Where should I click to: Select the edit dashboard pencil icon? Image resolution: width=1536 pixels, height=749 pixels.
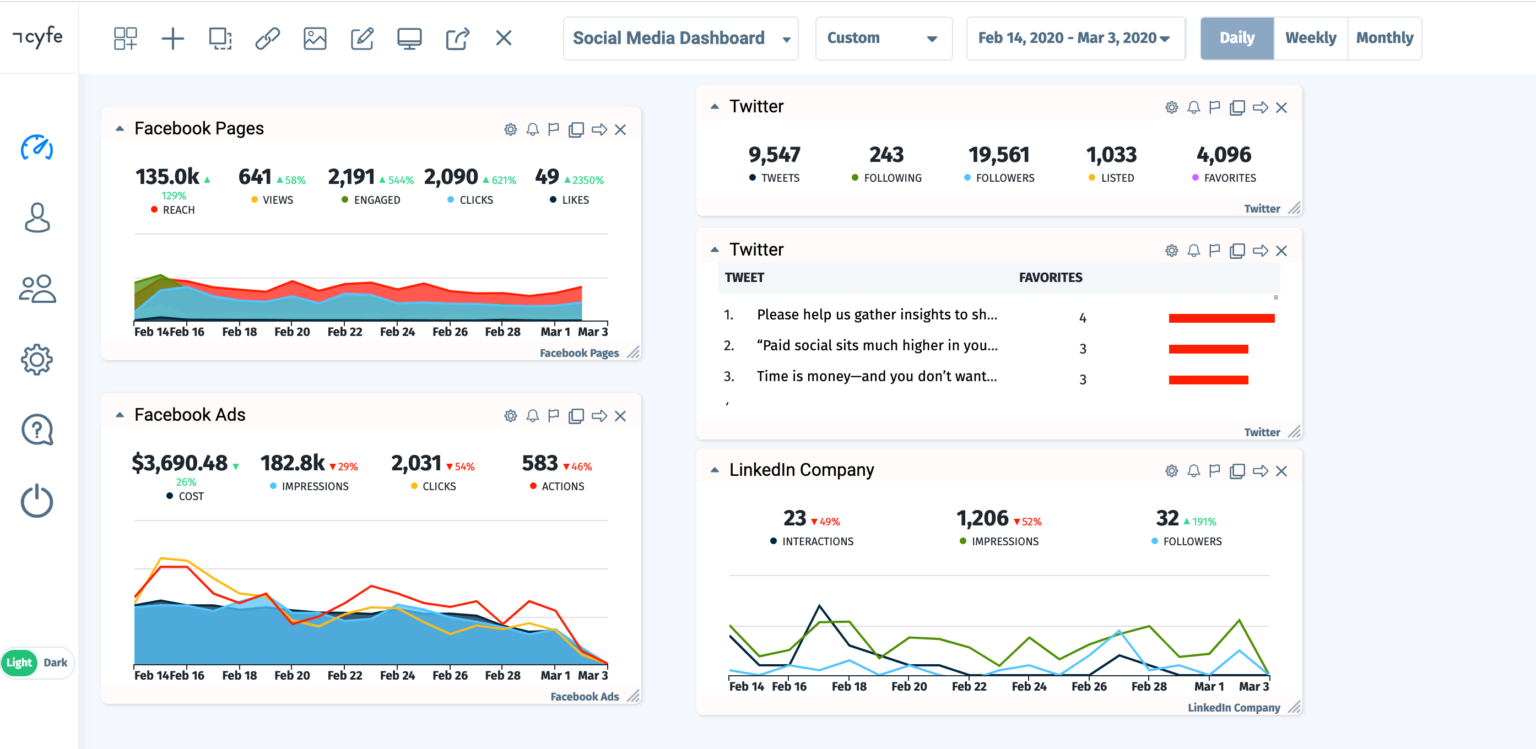pyautogui.click(x=361, y=38)
